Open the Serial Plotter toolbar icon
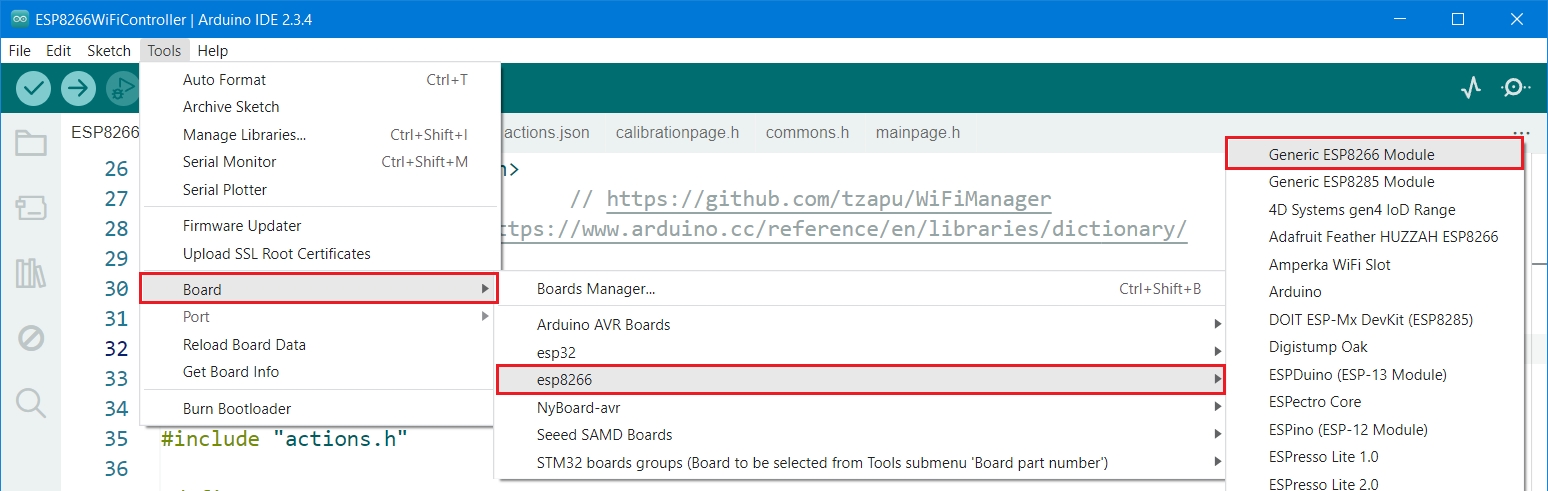Viewport: 1548px width, 491px height. click(1470, 88)
